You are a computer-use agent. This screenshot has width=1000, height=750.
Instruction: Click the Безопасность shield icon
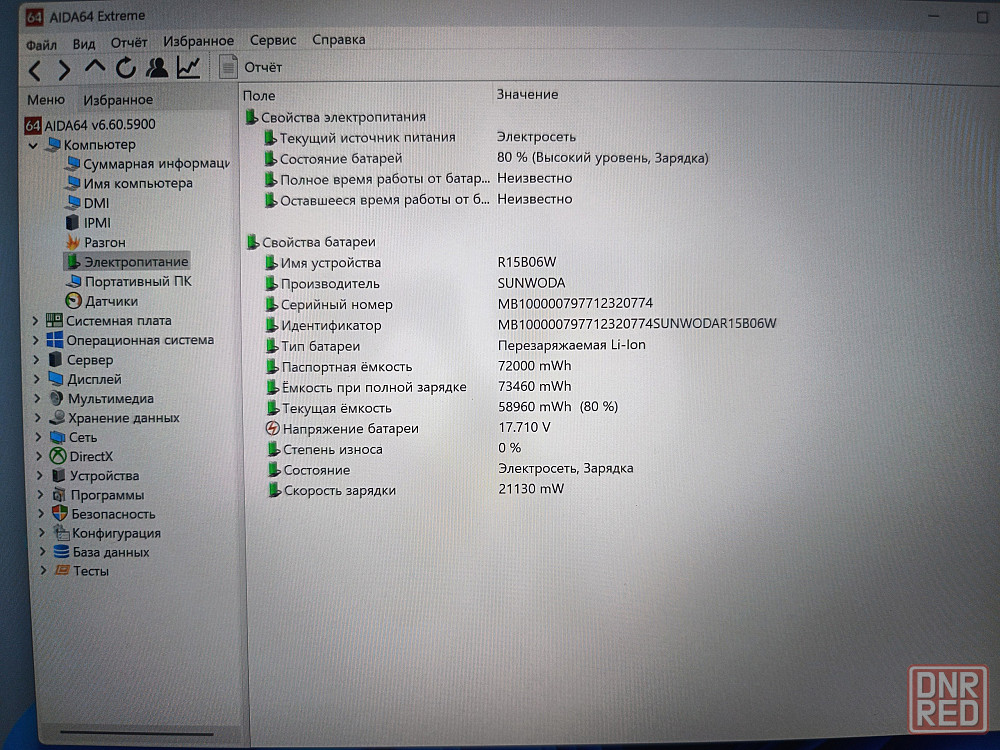coord(60,513)
